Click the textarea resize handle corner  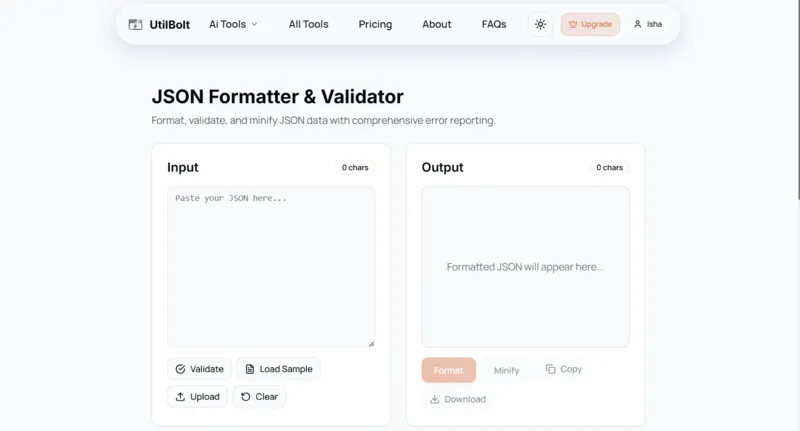point(371,344)
